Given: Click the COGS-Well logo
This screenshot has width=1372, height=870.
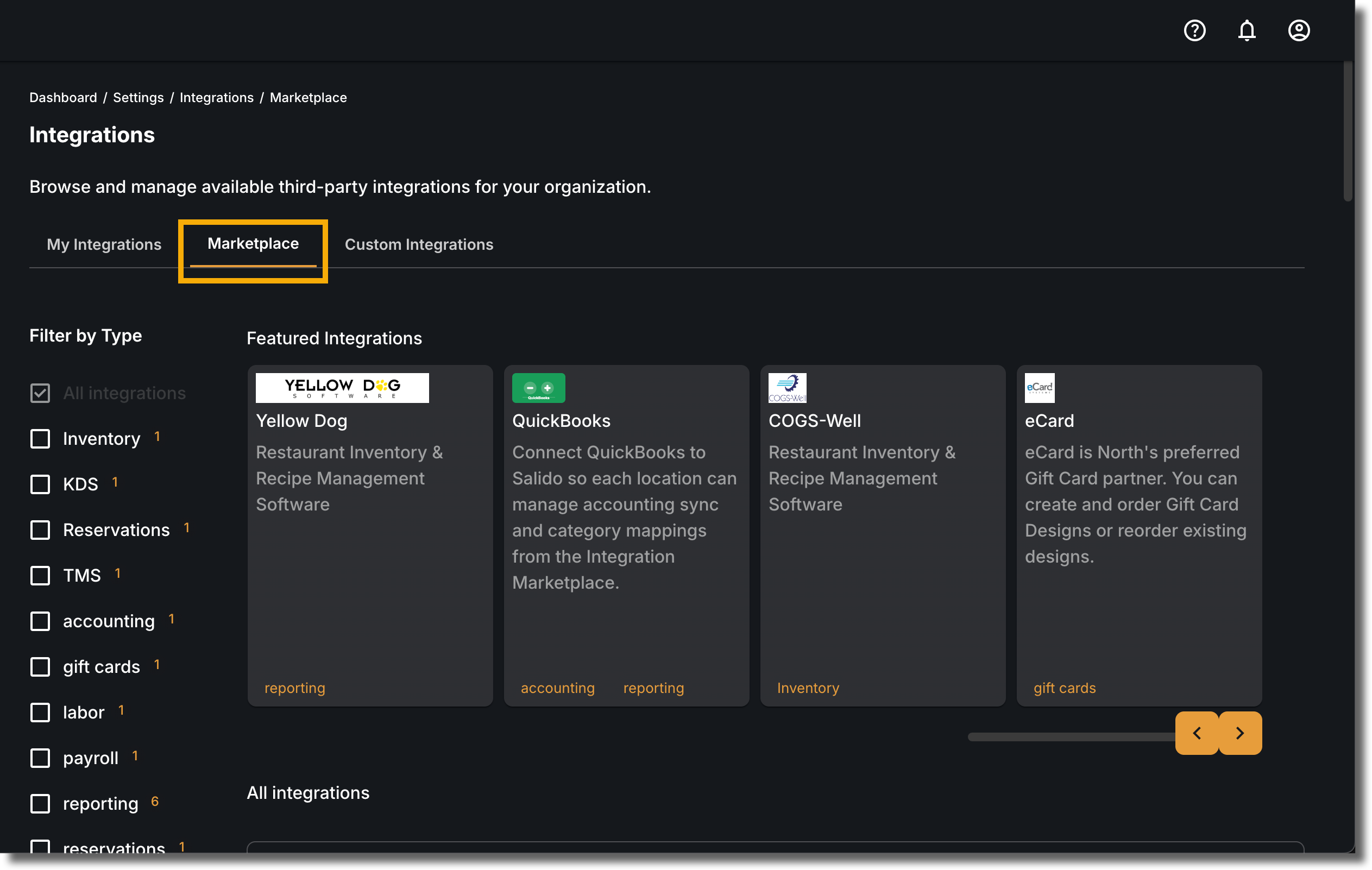Looking at the screenshot, I should coord(788,387).
